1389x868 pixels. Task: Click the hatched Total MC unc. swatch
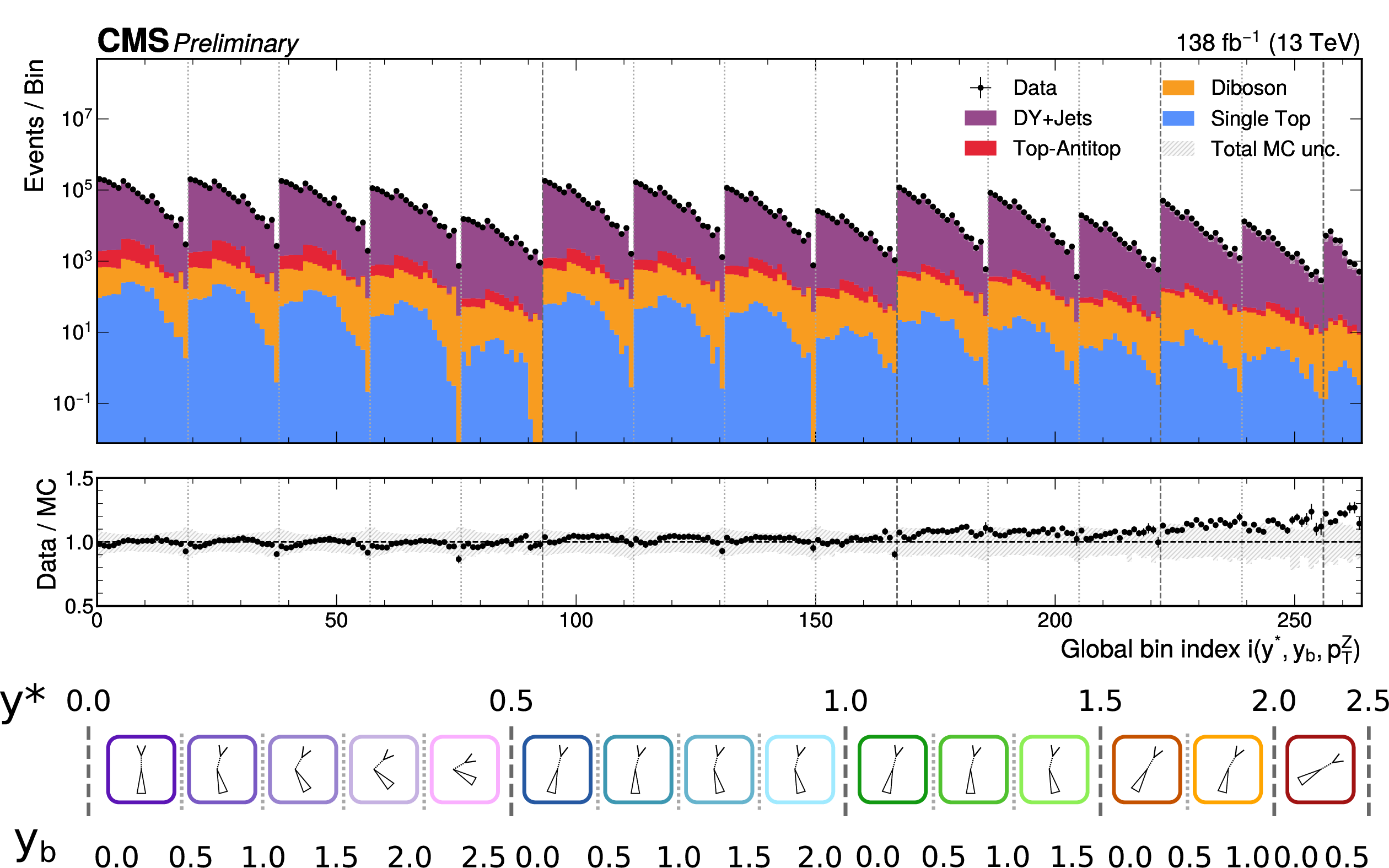[x=1178, y=149]
